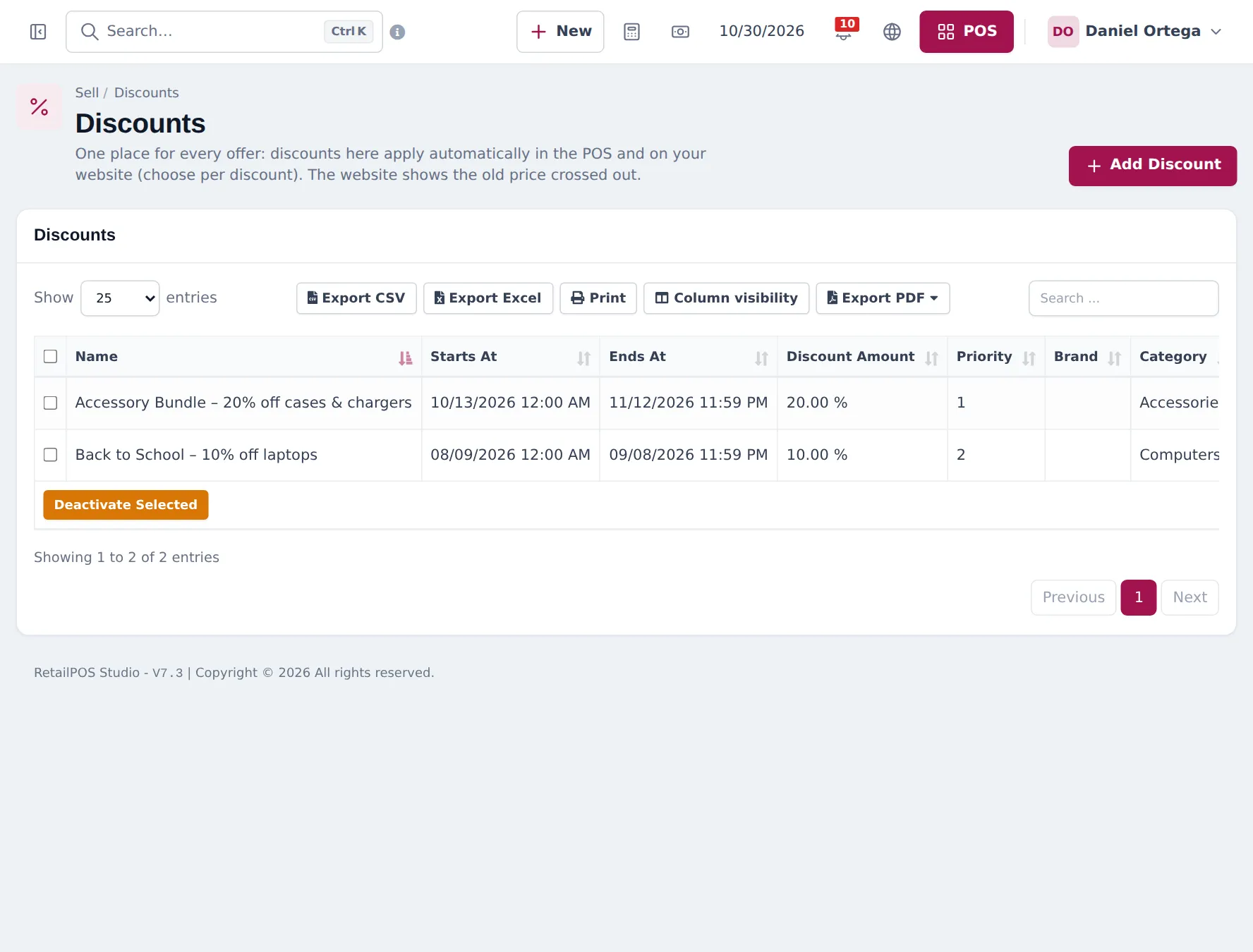Click the cash register money icon
Screen dimensions: 1253x952
coord(680,32)
